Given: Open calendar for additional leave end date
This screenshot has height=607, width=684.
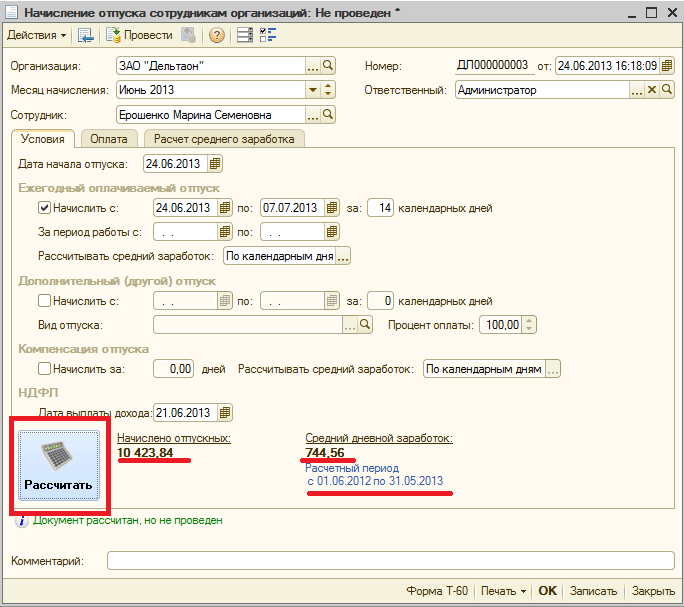Looking at the screenshot, I should (332, 301).
